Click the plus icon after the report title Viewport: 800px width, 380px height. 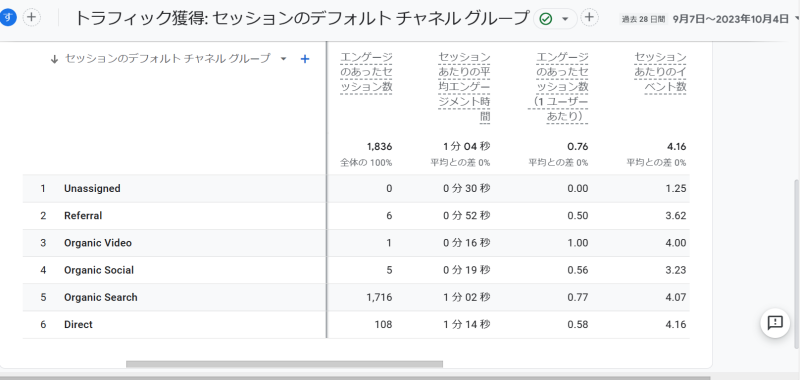589,17
